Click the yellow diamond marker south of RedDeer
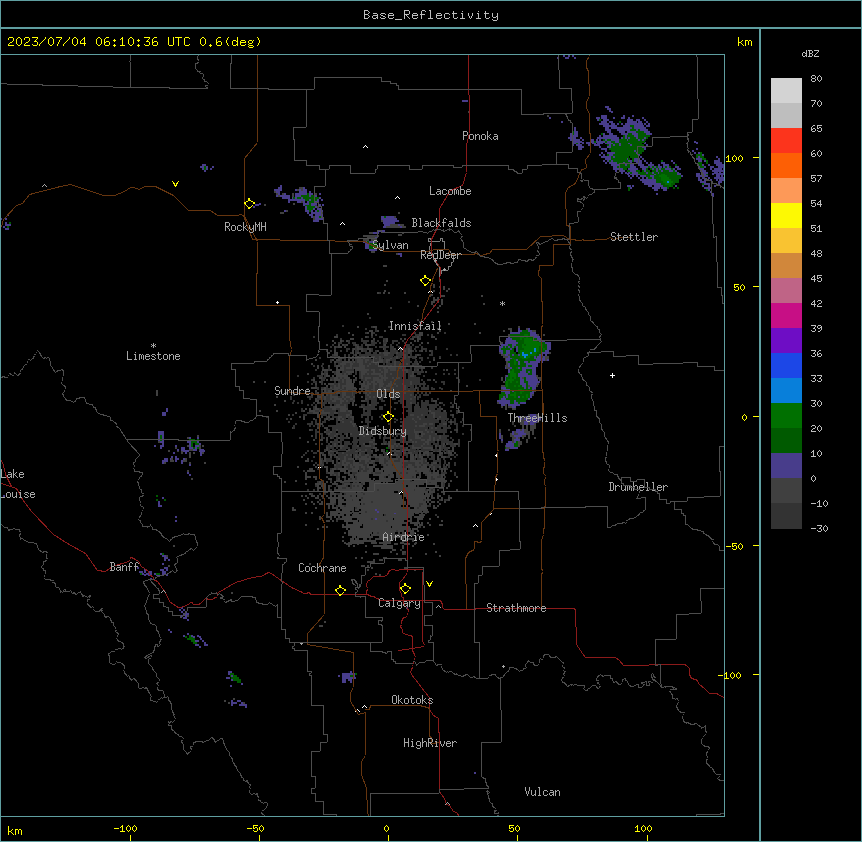Screen dimensions: 862x842 click(425, 281)
